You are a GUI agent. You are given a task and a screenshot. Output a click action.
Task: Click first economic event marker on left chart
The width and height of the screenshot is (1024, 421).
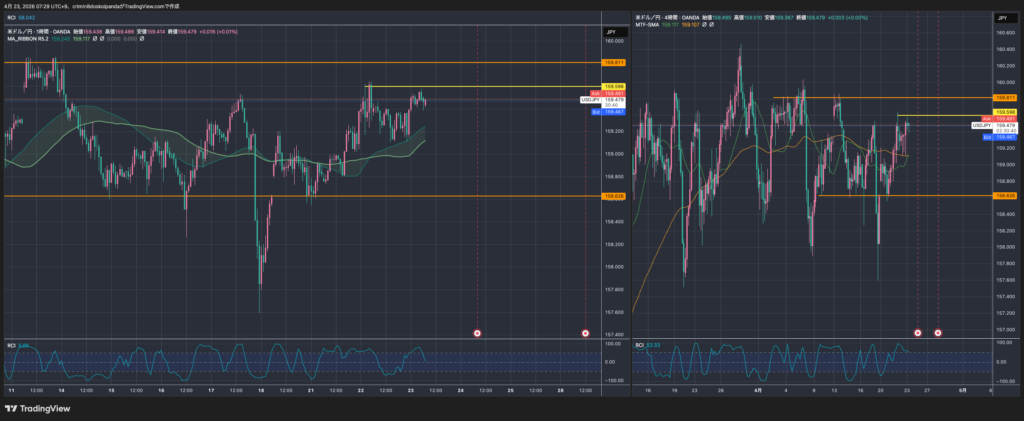[476, 332]
